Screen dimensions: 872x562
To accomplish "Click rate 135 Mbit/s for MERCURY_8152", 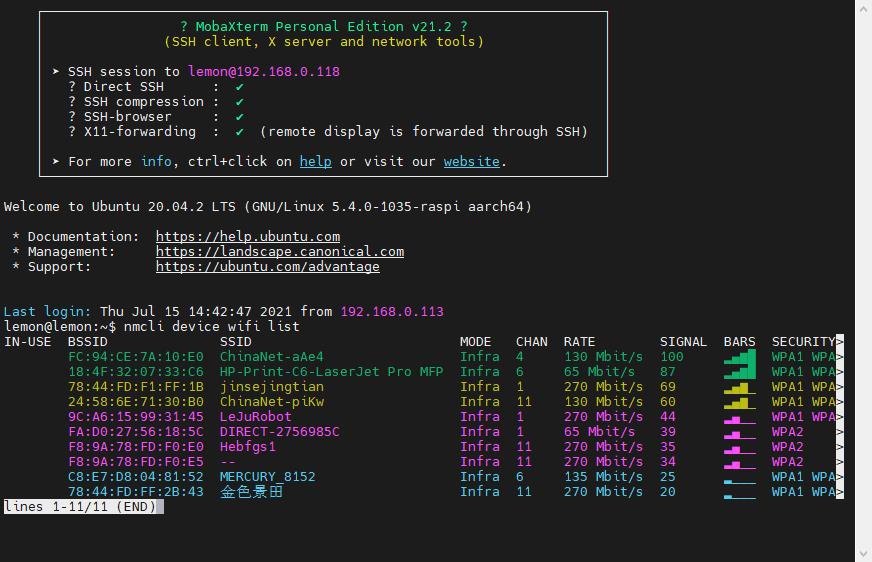I will (x=603, y=476).
